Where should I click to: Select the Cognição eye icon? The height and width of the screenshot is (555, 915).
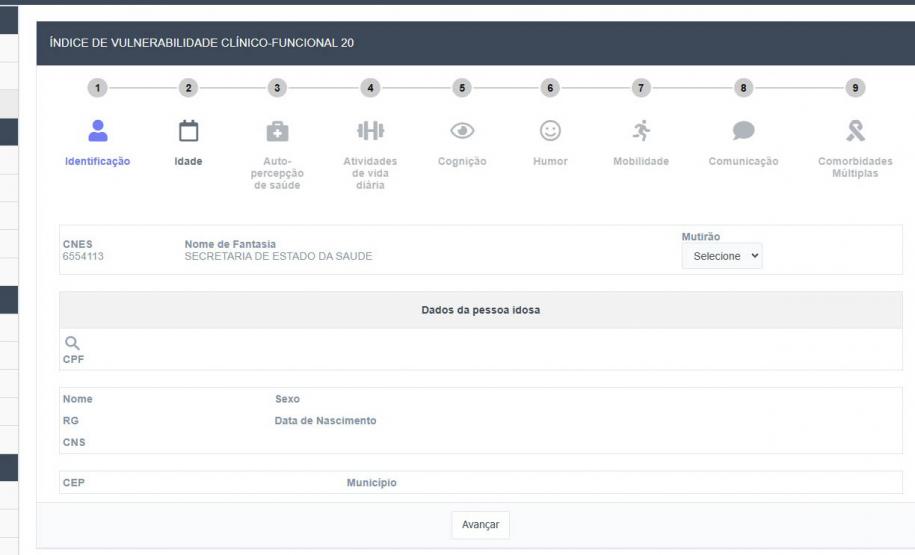click(461, 130)
